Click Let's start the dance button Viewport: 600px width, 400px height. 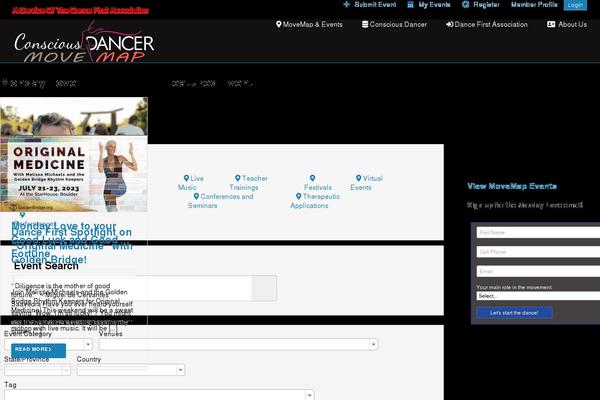coord(514,313)
